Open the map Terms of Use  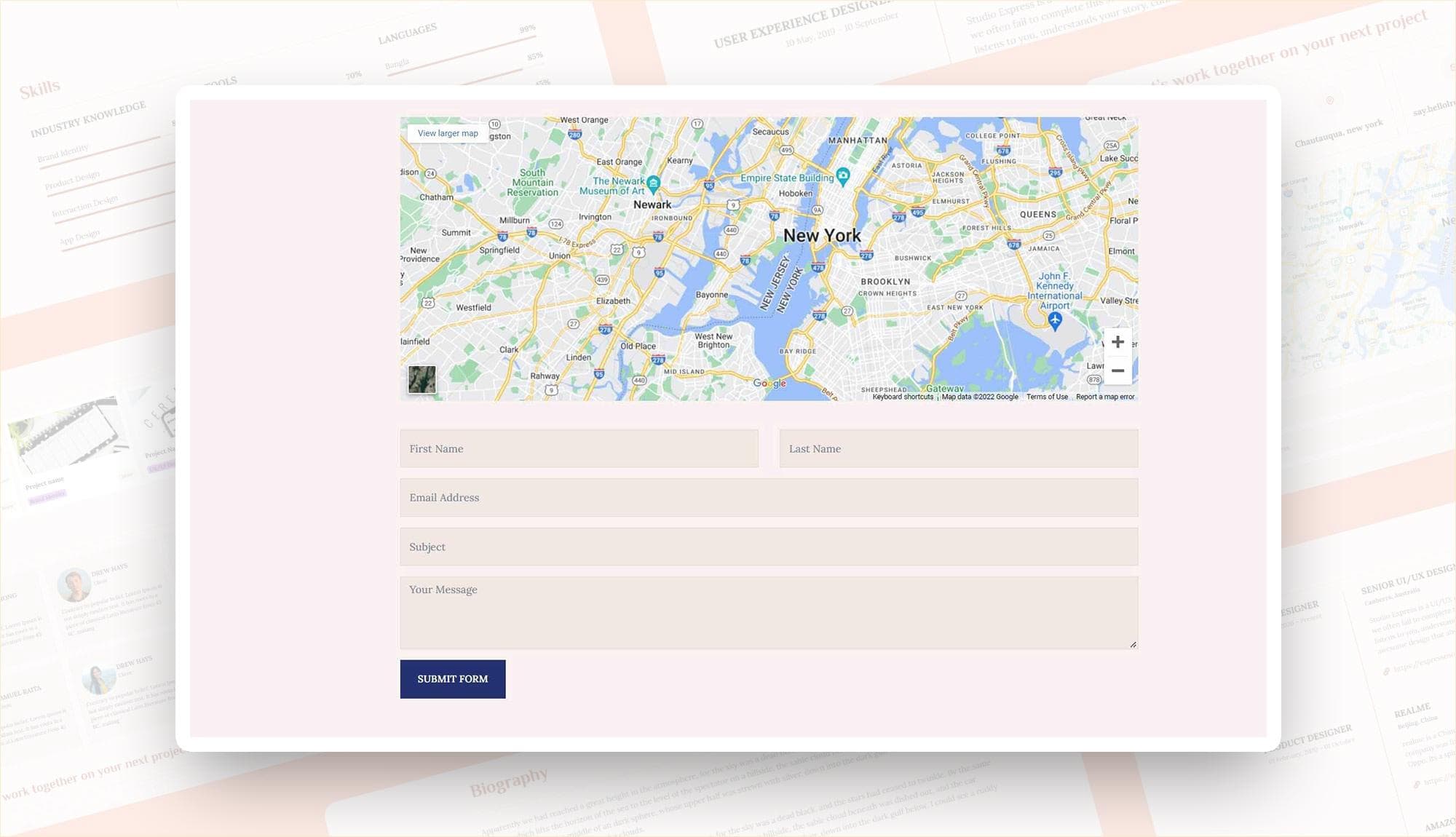[1047, 397]
